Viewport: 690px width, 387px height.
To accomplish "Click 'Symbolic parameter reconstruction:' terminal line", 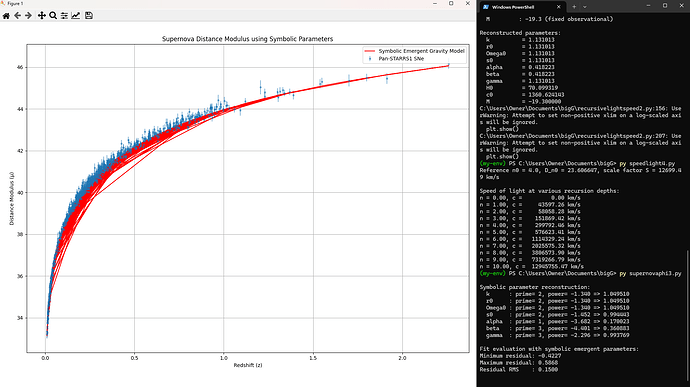I will click(x=535, y=287).
